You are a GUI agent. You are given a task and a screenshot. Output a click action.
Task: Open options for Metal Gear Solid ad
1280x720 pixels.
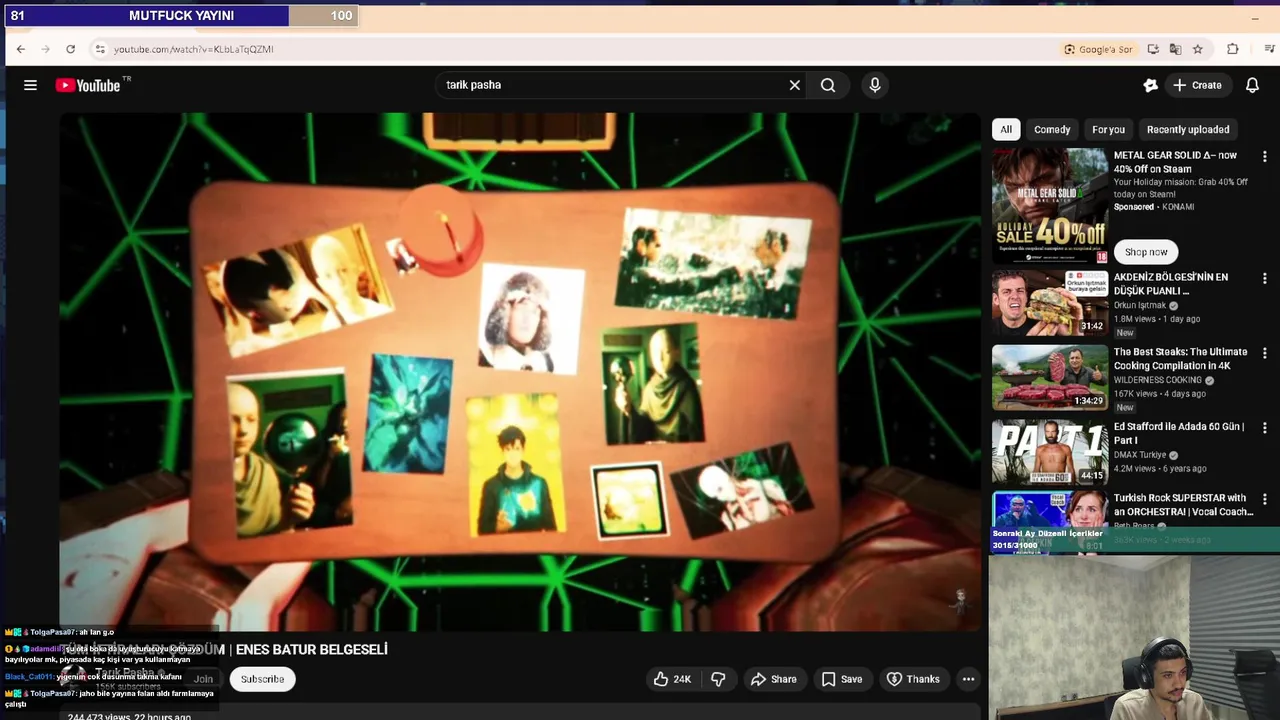(x=1265, y=157)
